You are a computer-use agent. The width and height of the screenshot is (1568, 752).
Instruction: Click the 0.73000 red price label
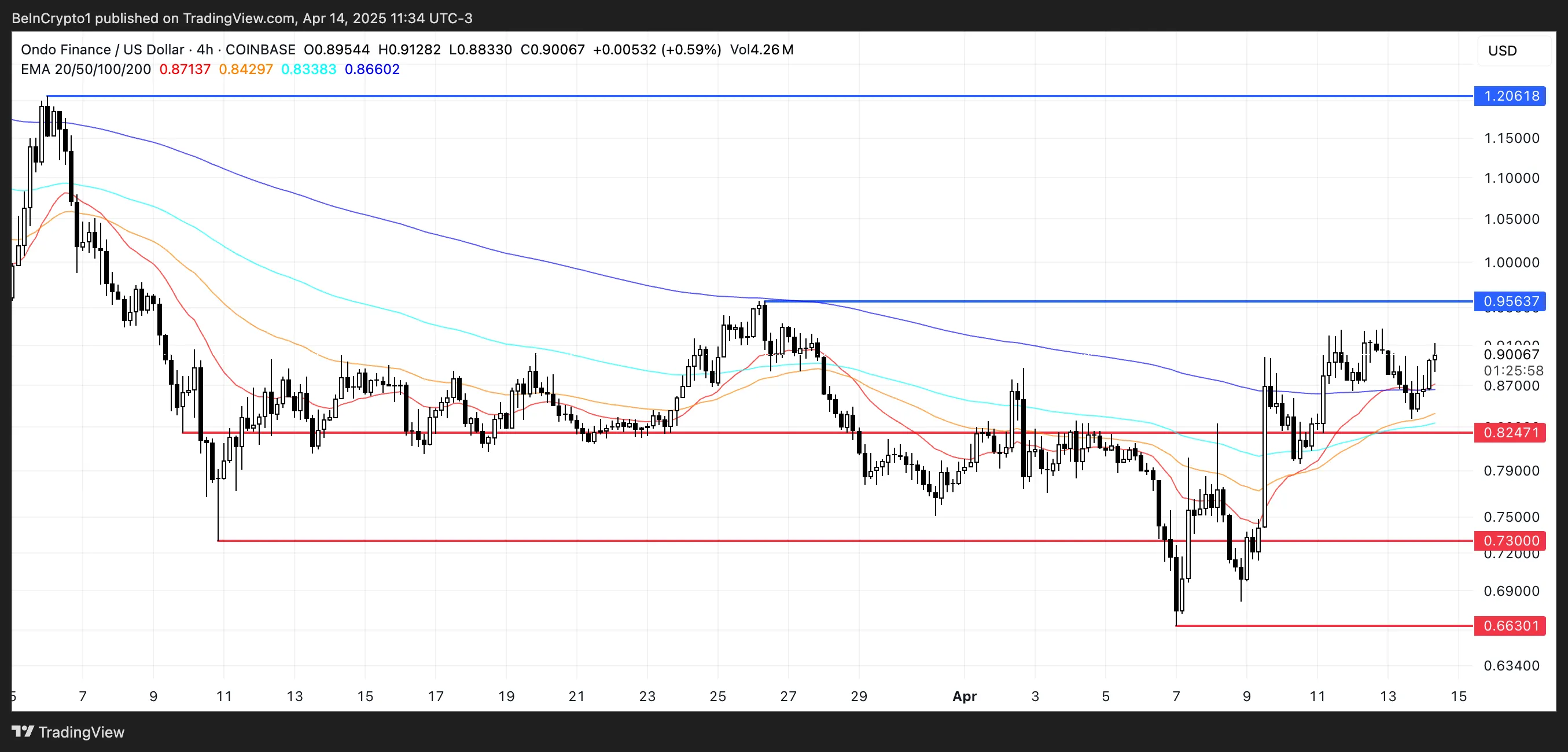pos(1510,540)
